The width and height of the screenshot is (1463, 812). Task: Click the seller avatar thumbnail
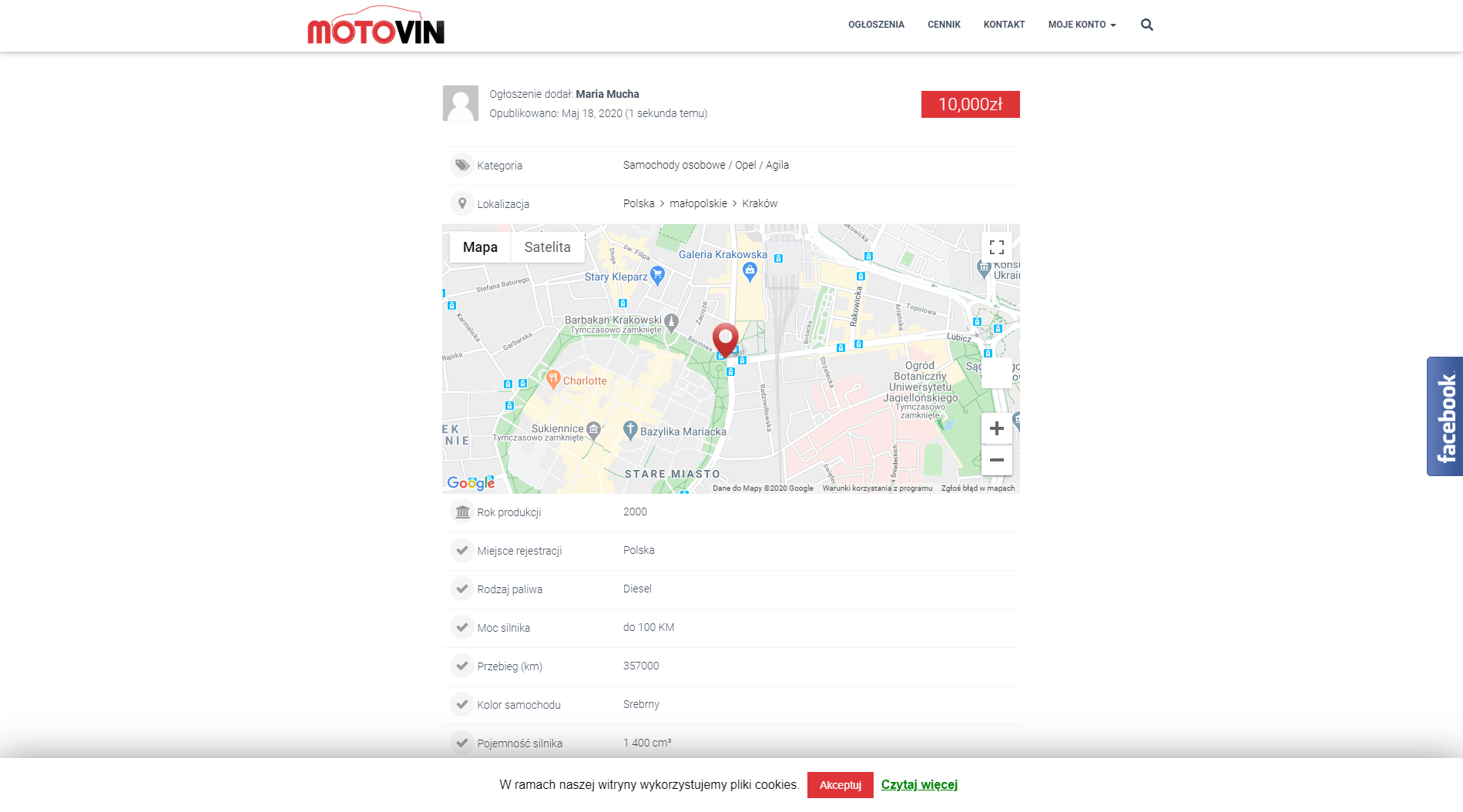(460, 102)
